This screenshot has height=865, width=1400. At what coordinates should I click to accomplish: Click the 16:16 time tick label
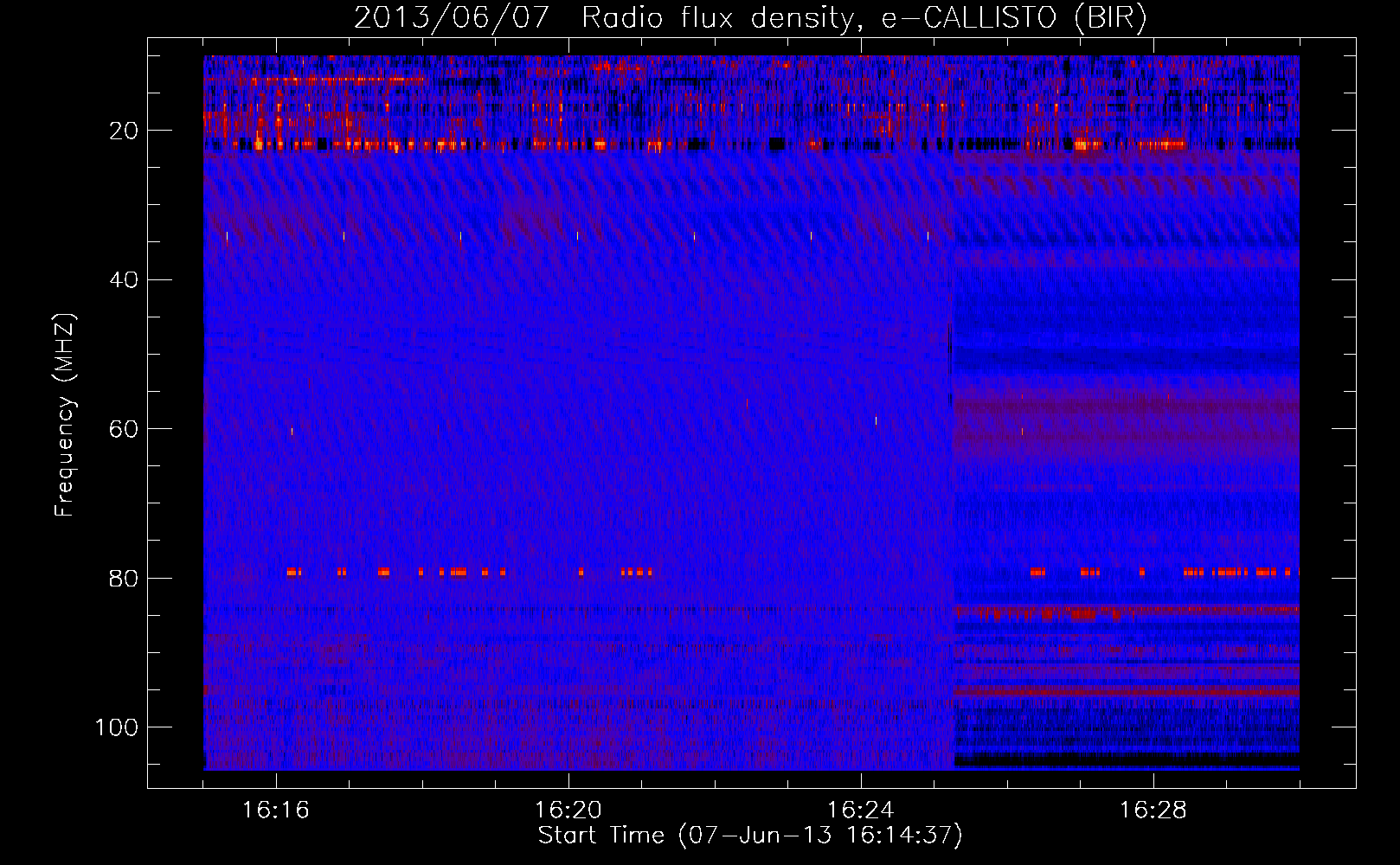(276, 811)
